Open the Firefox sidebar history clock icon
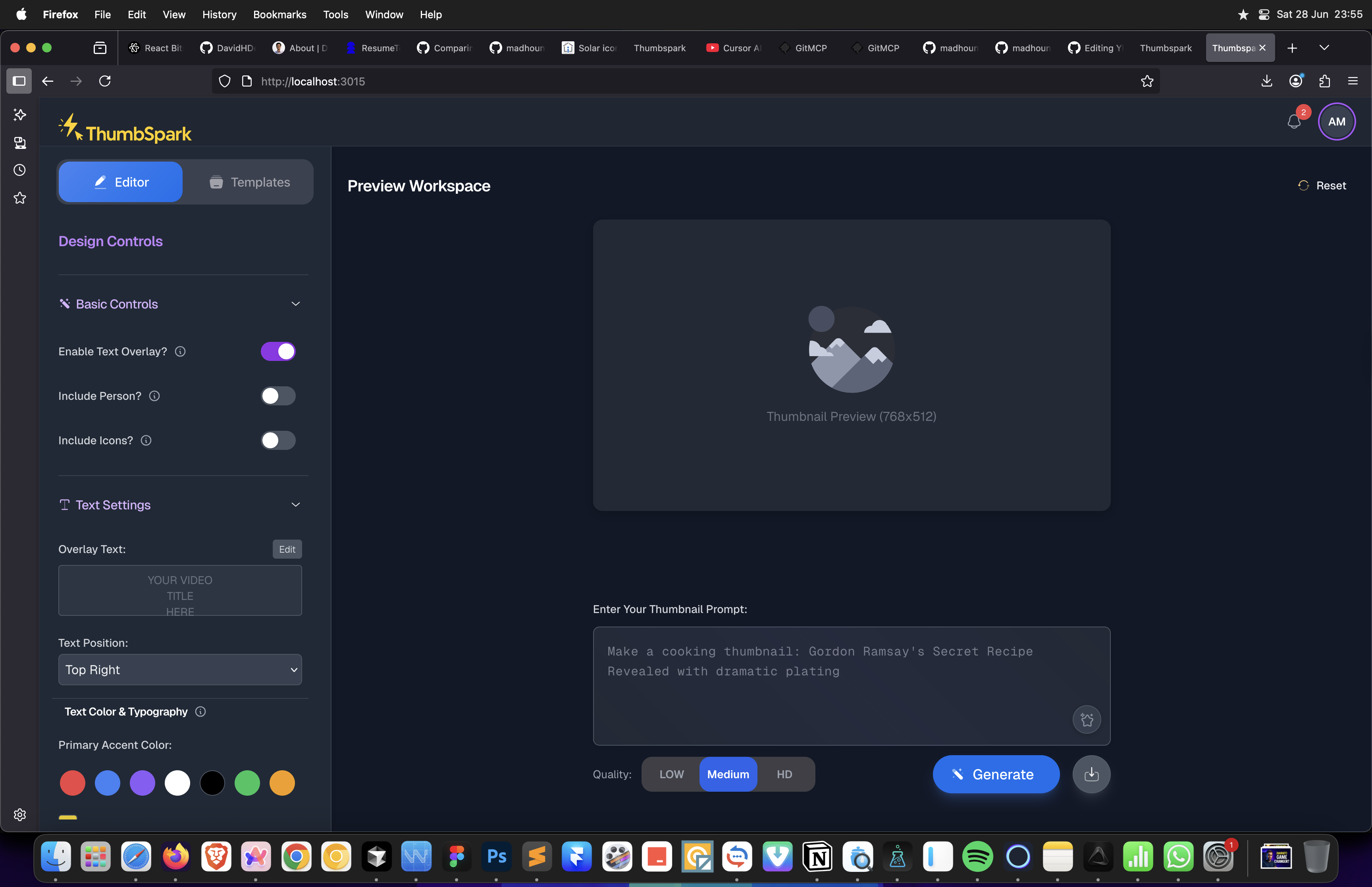The height and width of the screenshot is (887, 1372). (x=19, y=170)
